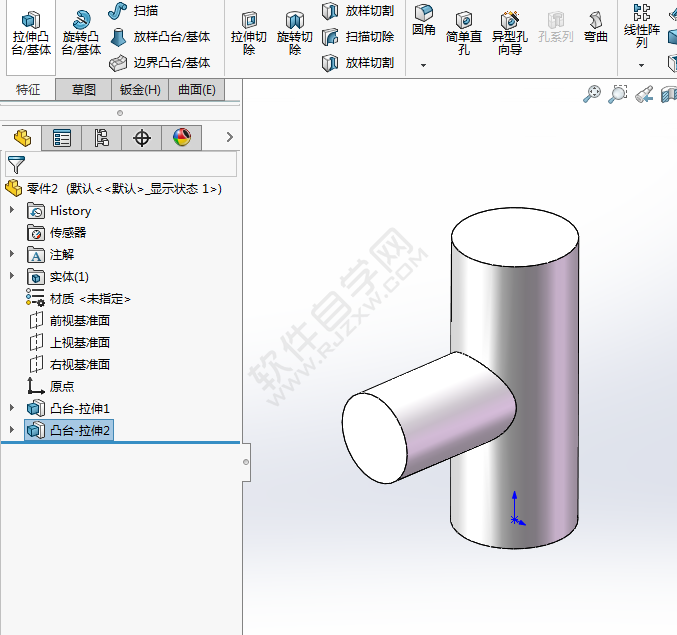
Task: Open the DimXpertManager crosshair tab
Action: pos(142,138)
